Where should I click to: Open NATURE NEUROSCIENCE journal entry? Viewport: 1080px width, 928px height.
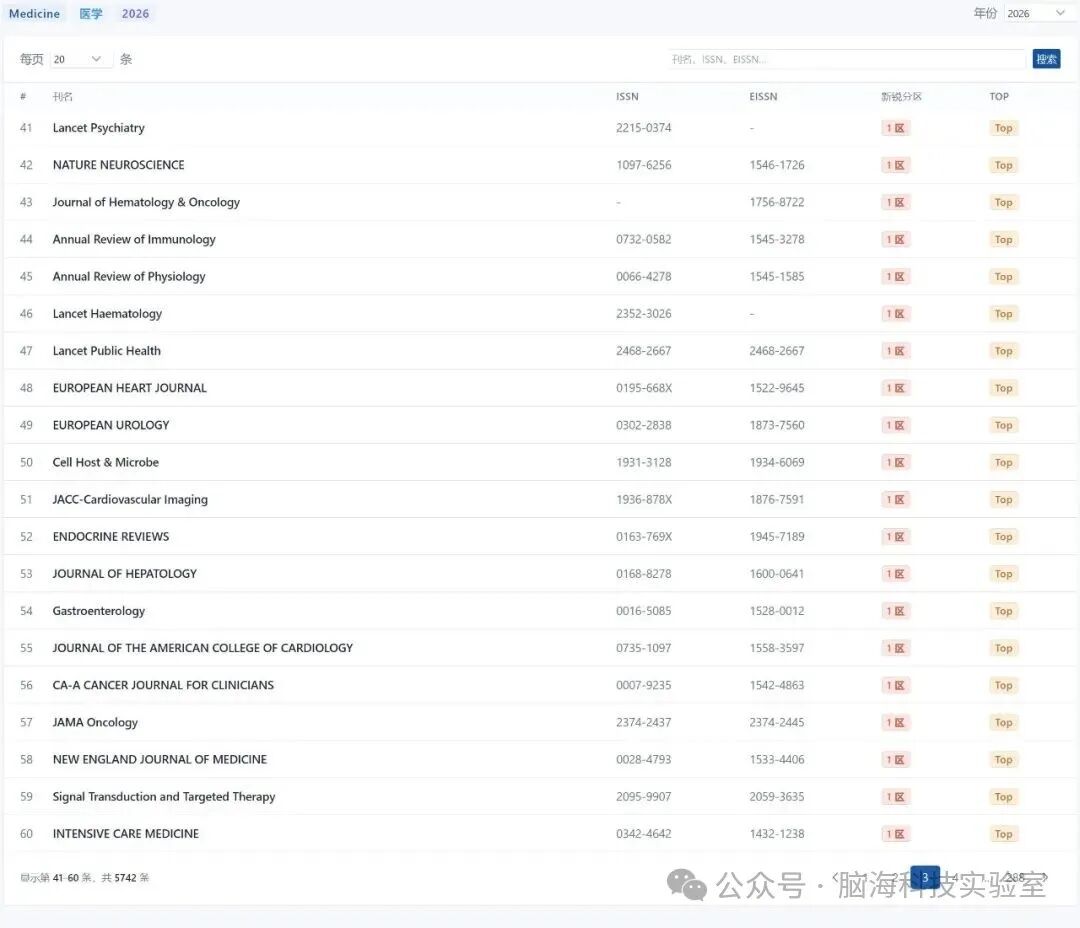118,165
